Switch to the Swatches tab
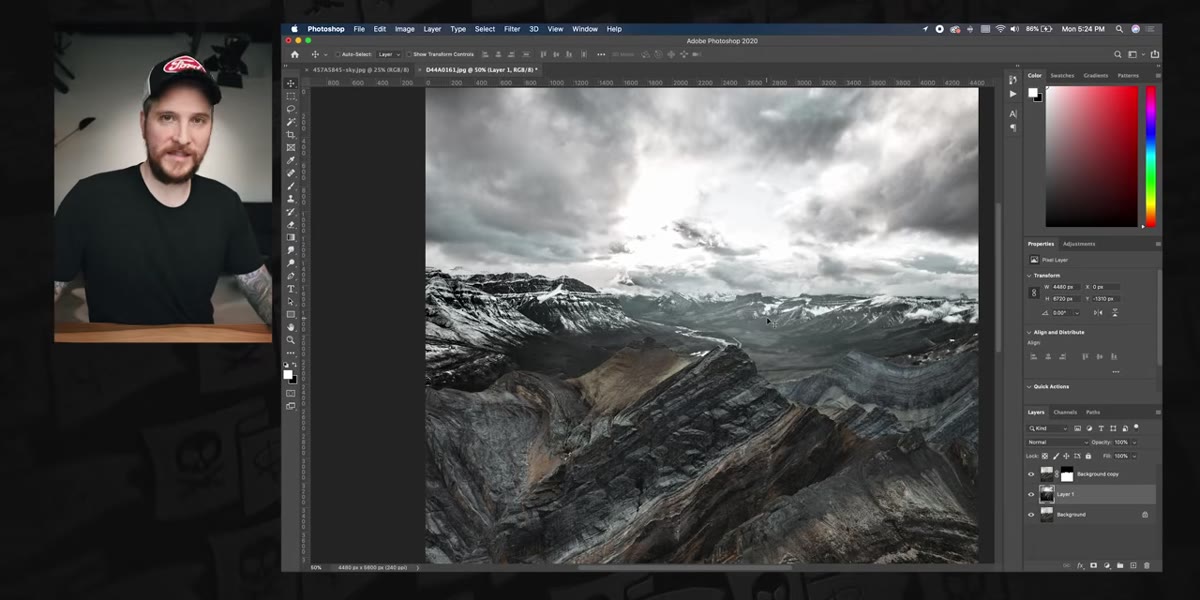 (1062, 76)
